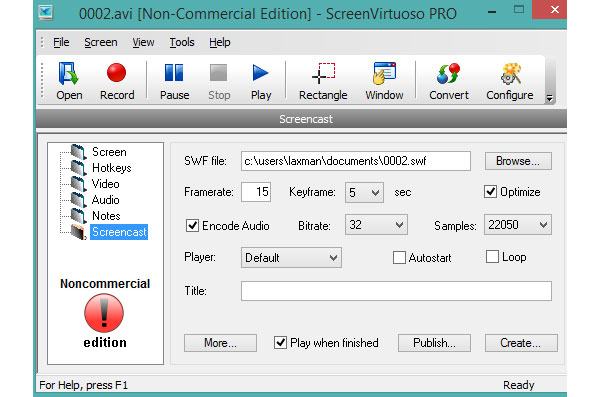Open the Screen menu
The height and width of the screenshot is (397, 600).
tap(101, 42)
